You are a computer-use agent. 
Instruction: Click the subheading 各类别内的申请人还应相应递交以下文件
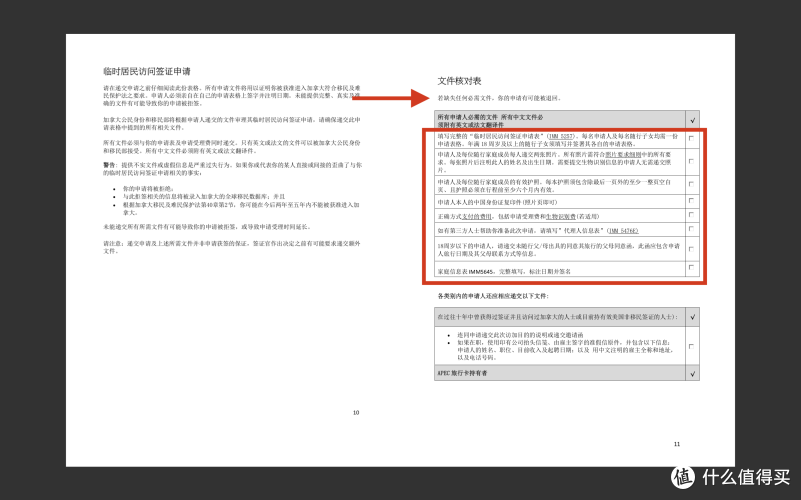click(493, 296)
